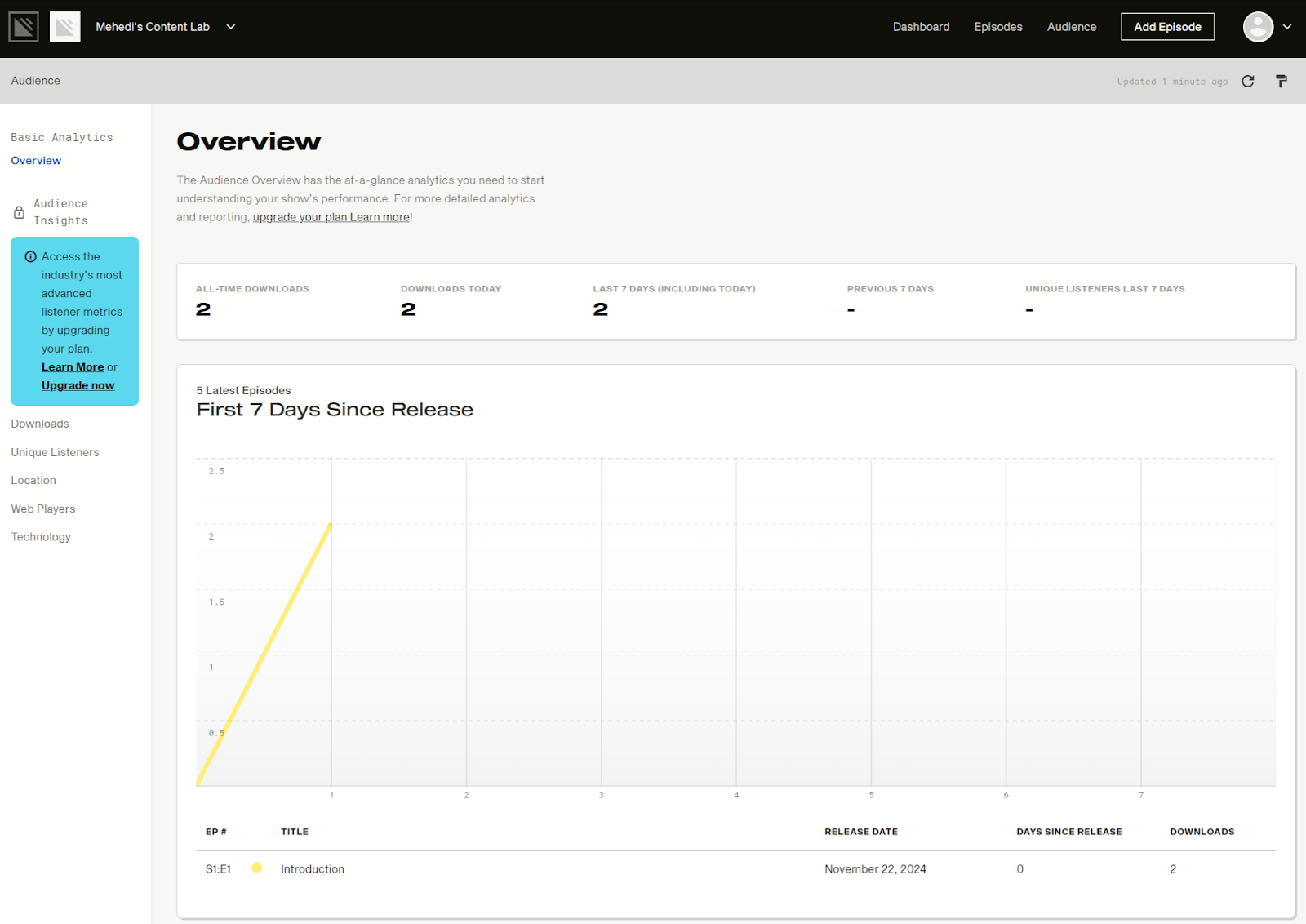
Task: Click the LAST 7 DAYS (INCLUDING TODAY) label
Action: 674,289
